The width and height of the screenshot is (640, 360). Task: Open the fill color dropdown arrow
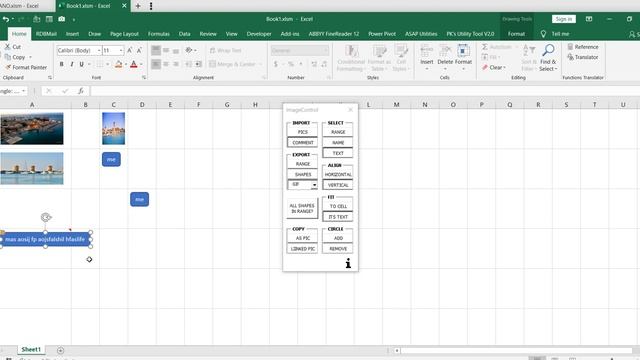(x=126, y=64)
